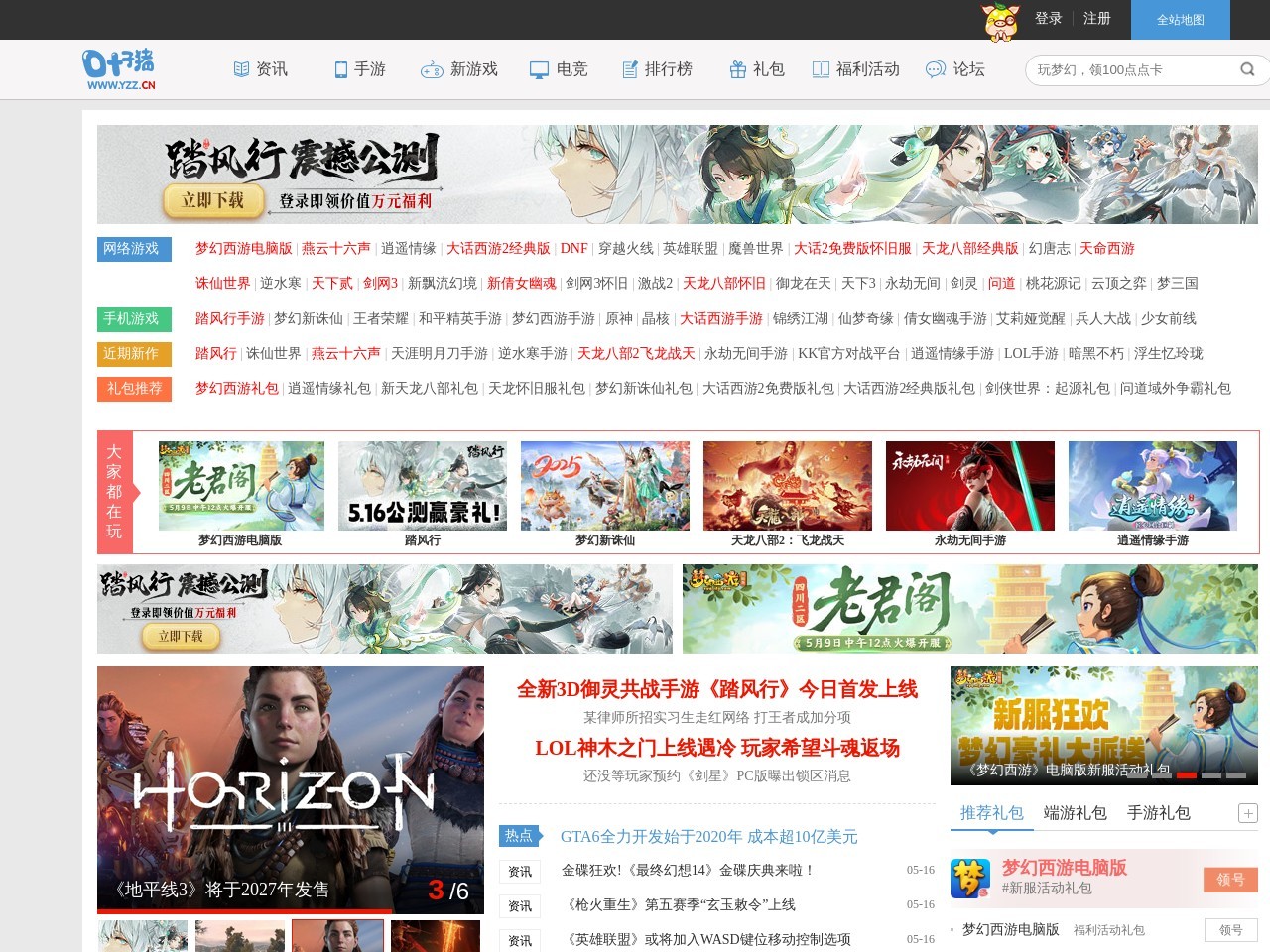Open news《英雄联盟》或将加入WASD键位移动
Screen dimensions: 1270x952
pos(706,940)
